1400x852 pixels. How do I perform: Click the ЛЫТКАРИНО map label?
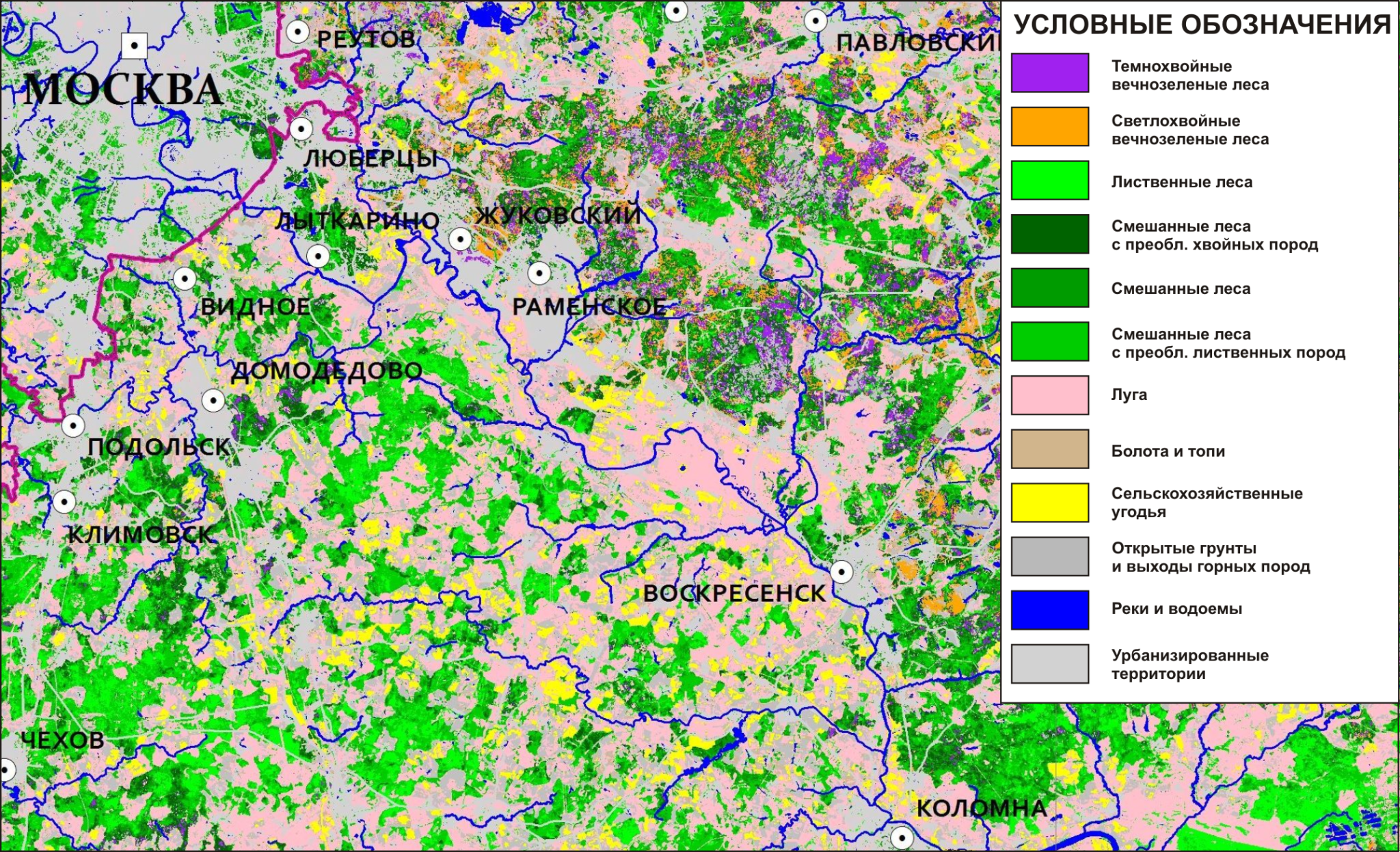pos(358,220)
